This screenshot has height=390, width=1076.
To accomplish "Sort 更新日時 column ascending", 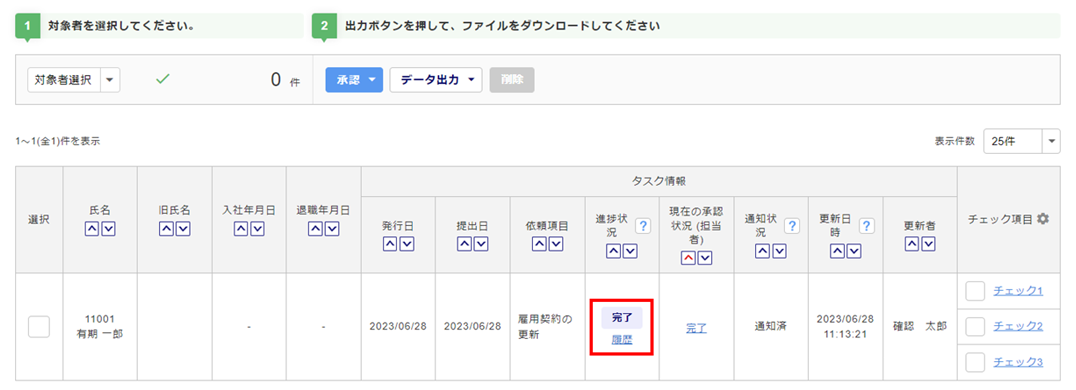I will (838, 251).
